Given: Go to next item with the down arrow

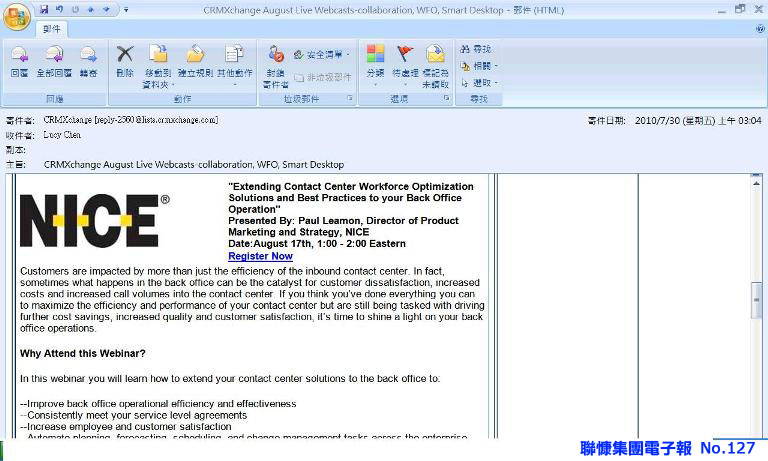Looking at the screenshot, I should (106, 9).
